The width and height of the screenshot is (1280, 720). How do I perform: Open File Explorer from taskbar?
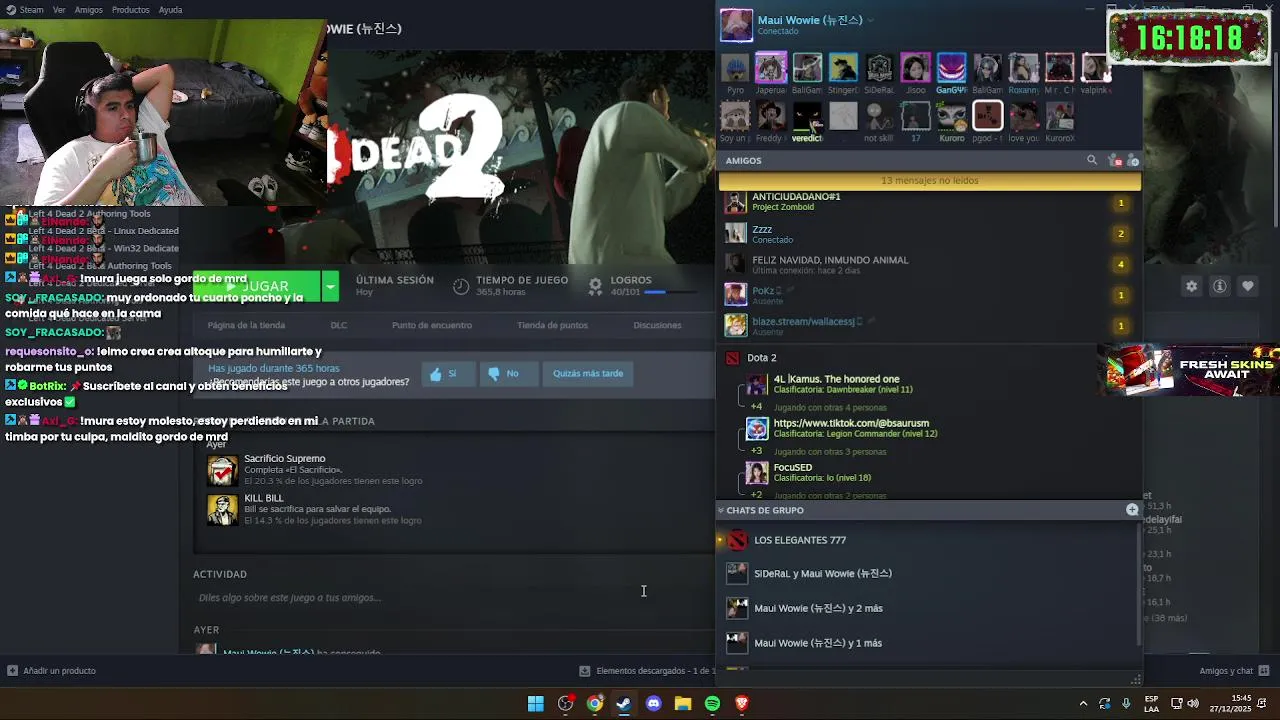[x=683, y=704]
